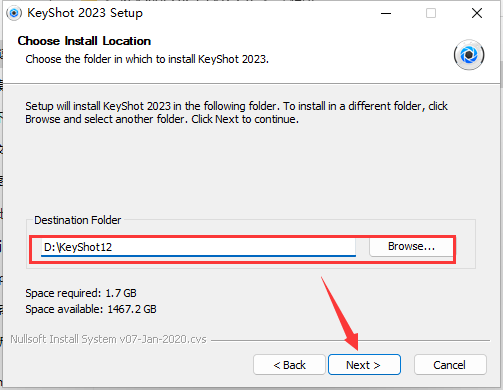Click the separator line beside Nullsoft label
The height and width of the screenshot is (390, 503).
(x=350, y=341)
